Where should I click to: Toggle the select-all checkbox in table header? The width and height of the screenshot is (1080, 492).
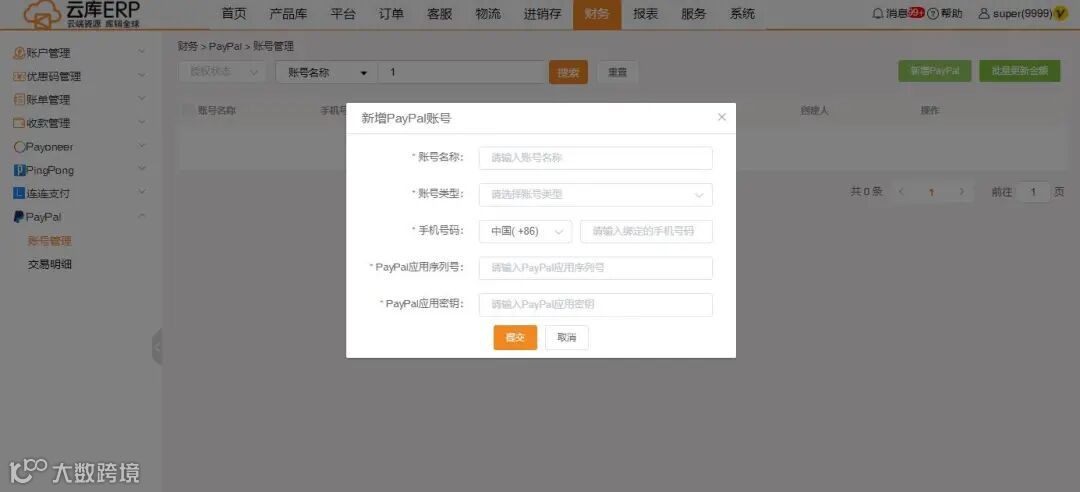187,110
